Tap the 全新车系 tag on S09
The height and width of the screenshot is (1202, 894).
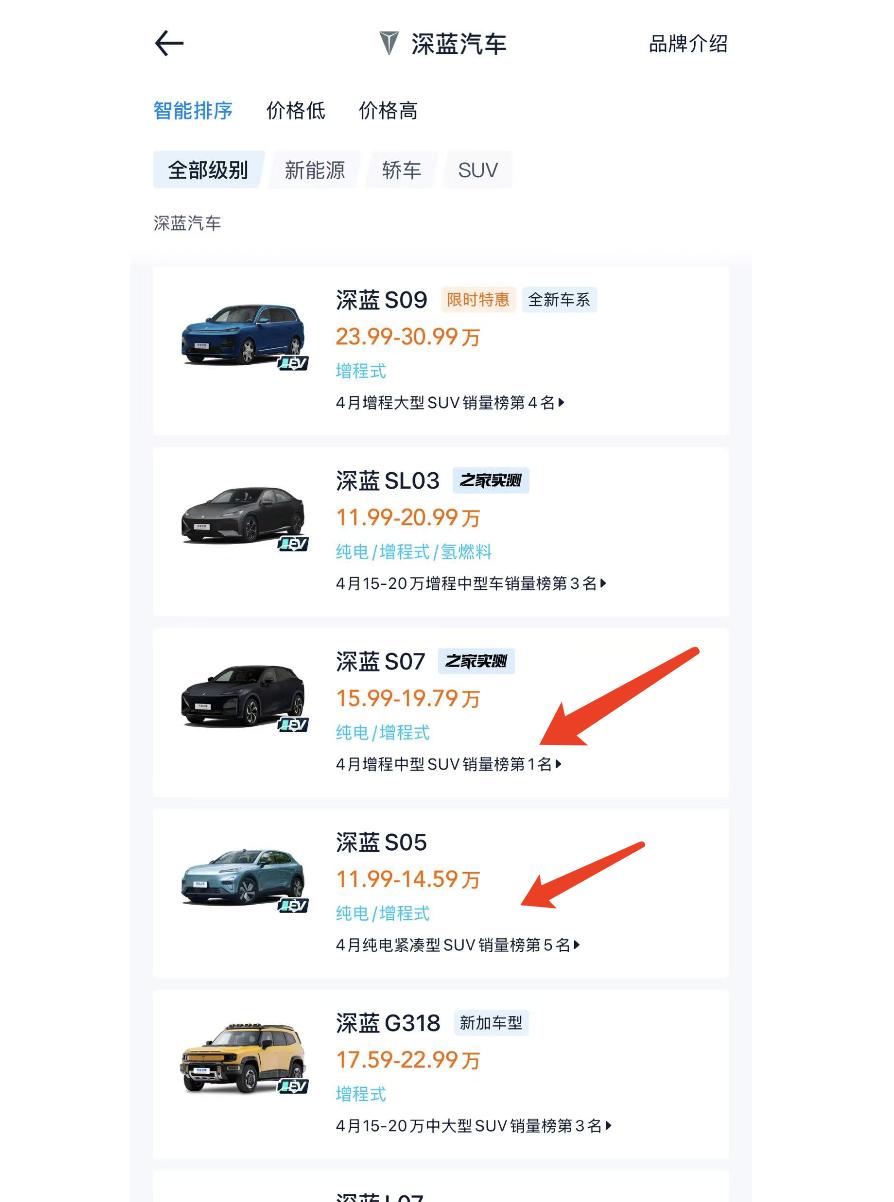[x=559, y=300]
